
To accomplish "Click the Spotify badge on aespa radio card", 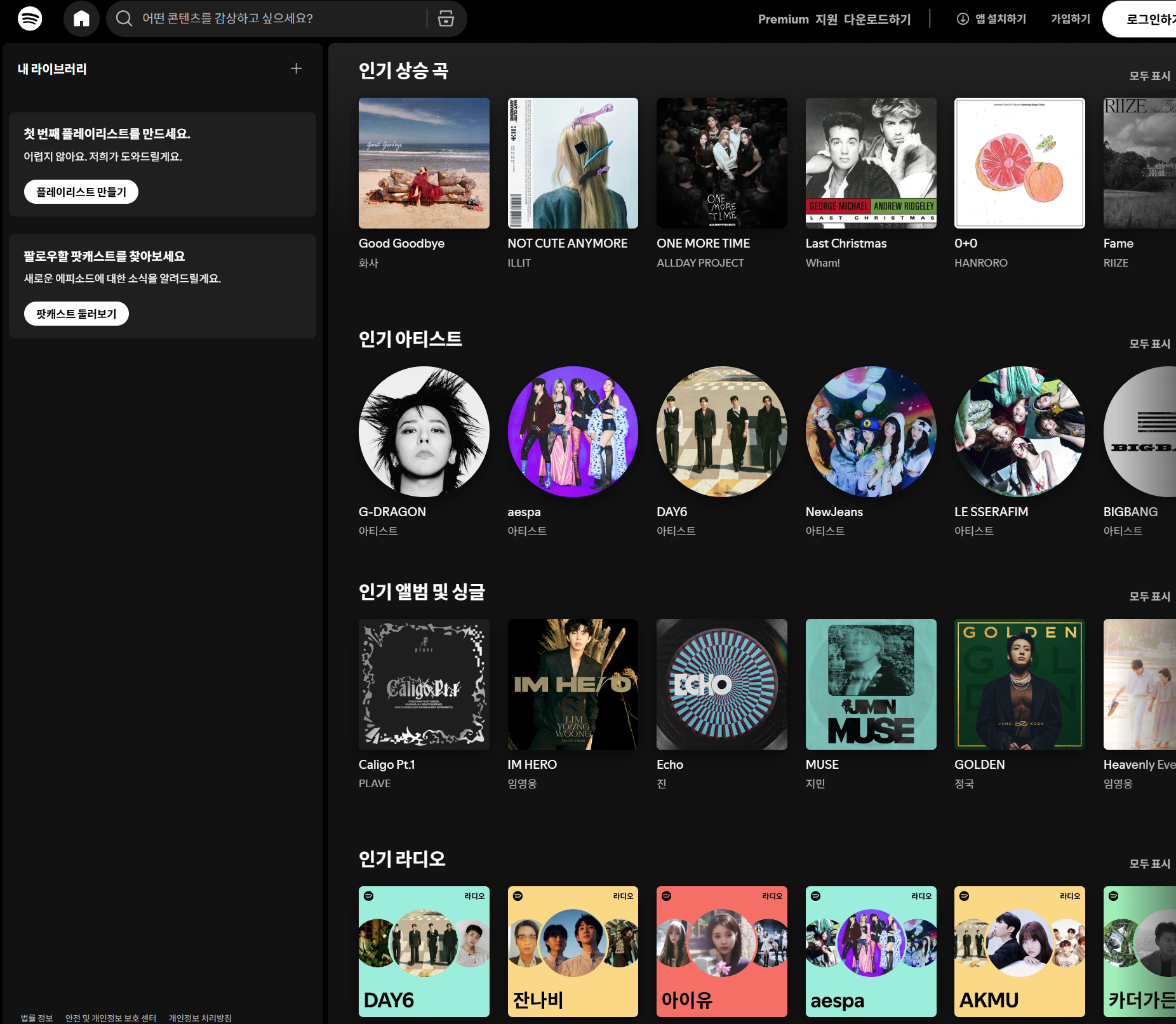I will (x=816, y=896).
